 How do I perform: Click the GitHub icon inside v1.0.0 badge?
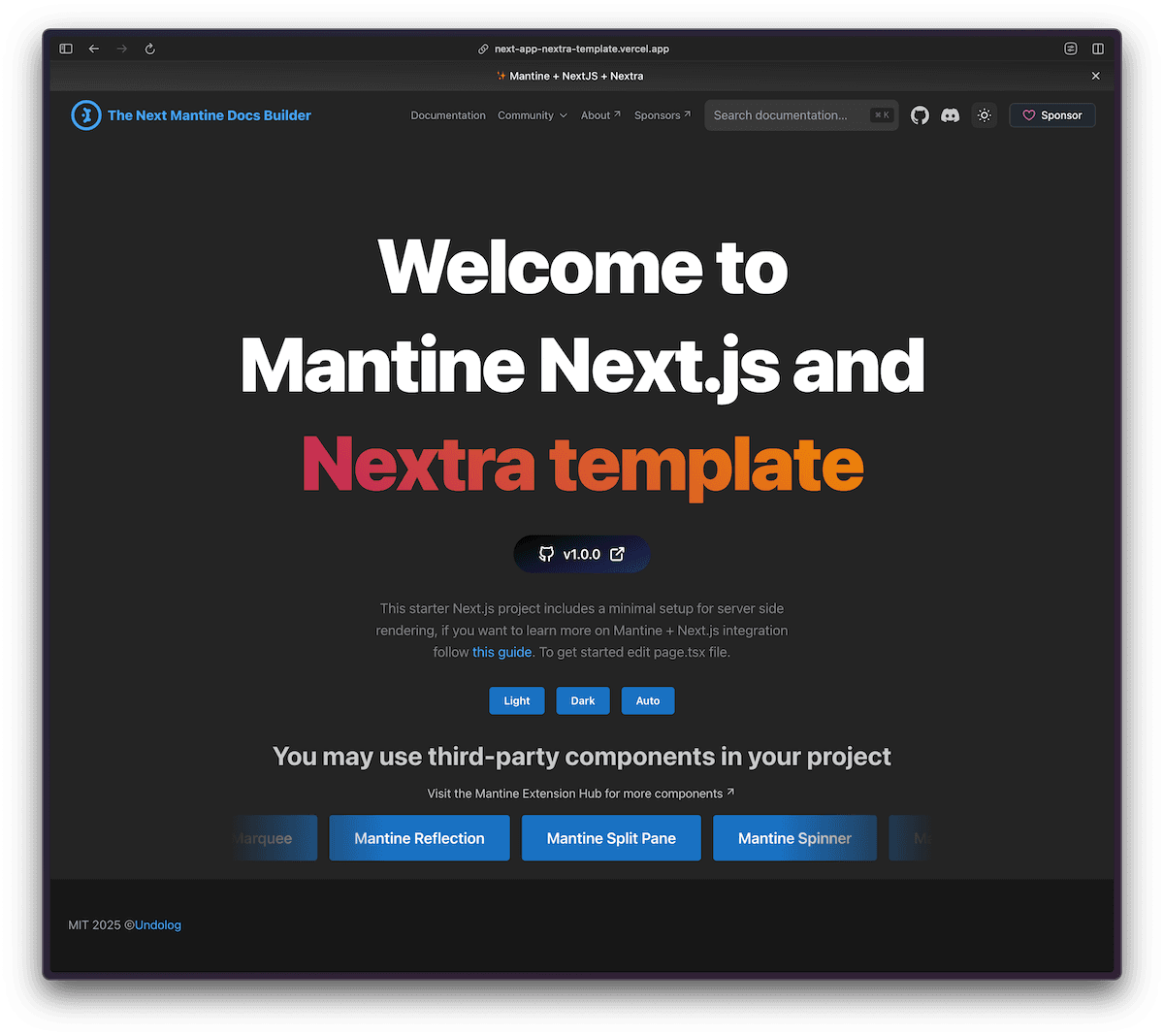click(x=547, y=554)
